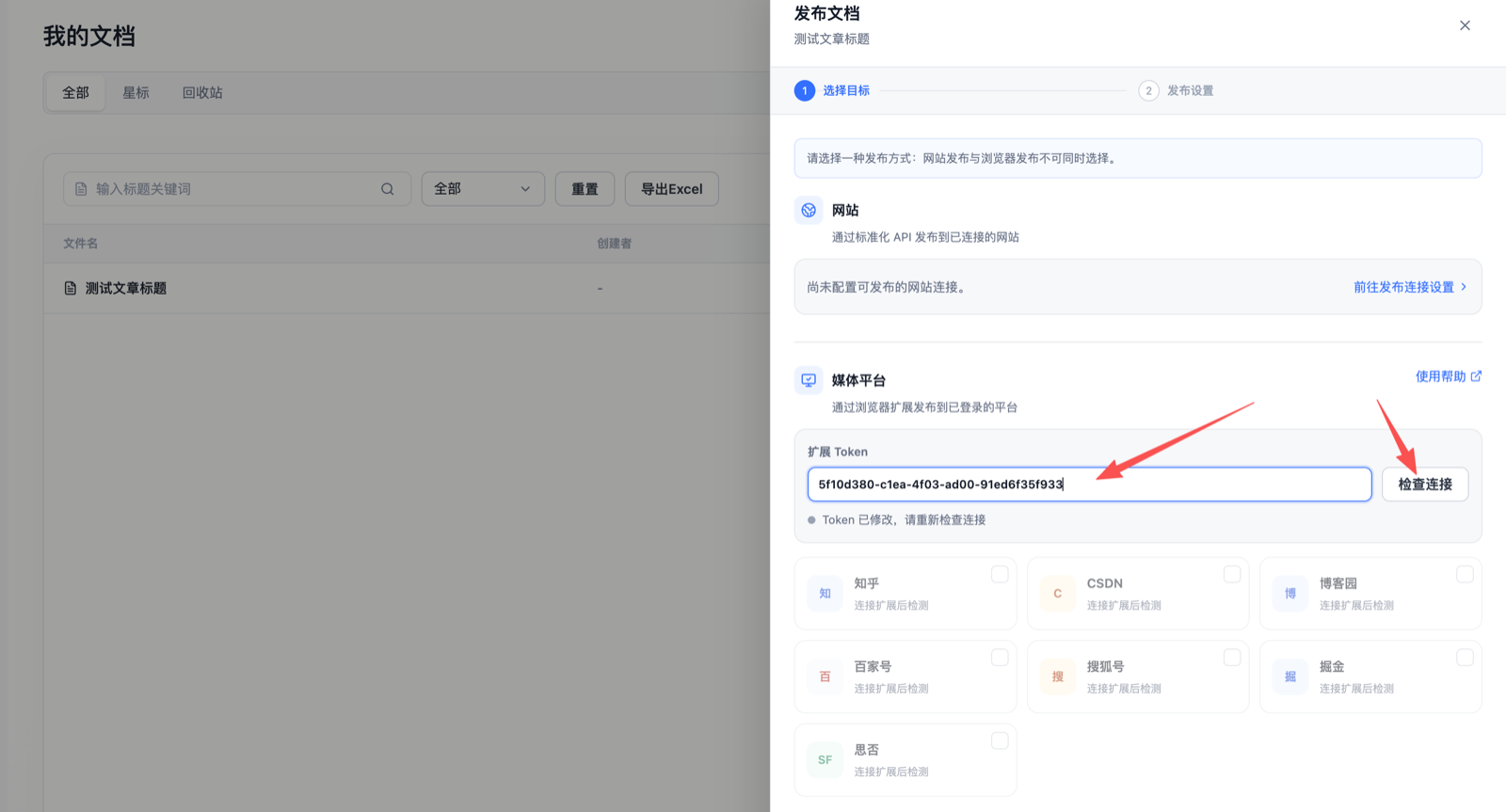This screenshot has width=1506, height=812.
Task: Click the 创建者 column header
Action: point(614,243)
